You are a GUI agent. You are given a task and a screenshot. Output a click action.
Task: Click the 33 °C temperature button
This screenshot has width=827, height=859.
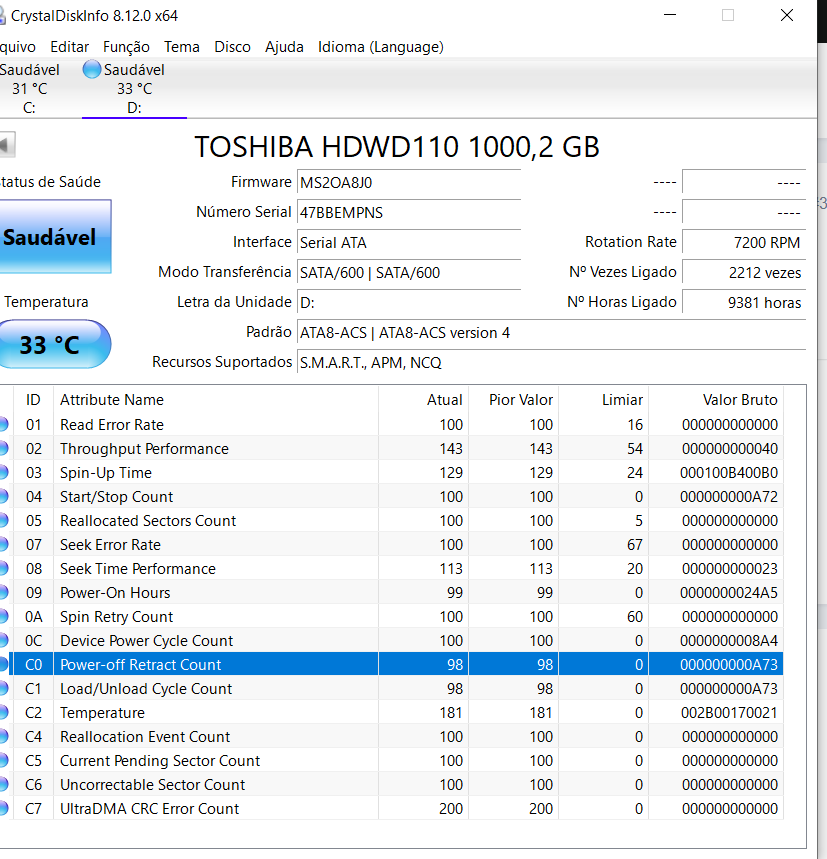tap(55, 345)
